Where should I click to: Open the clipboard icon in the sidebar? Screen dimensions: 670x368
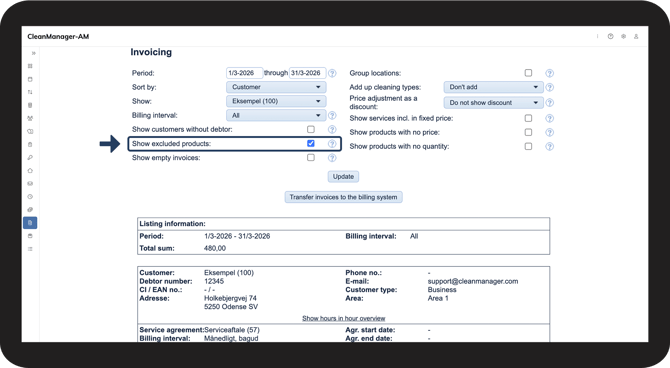(x=30, y=144)
